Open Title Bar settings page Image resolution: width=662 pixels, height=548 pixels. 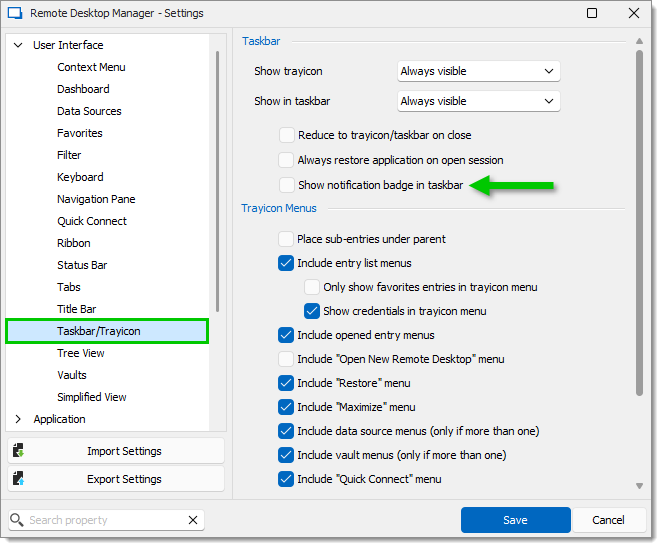77,309
